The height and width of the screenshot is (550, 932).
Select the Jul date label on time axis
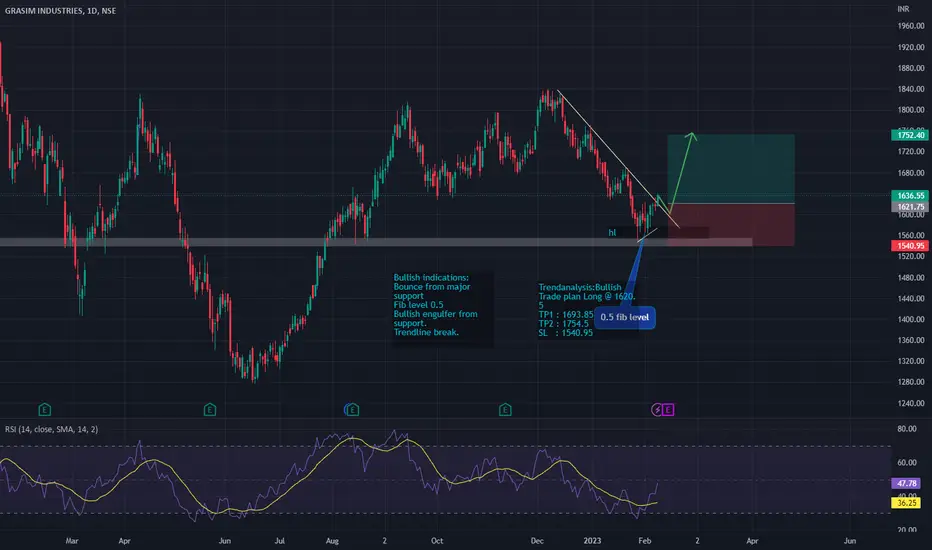click(279, 540)
